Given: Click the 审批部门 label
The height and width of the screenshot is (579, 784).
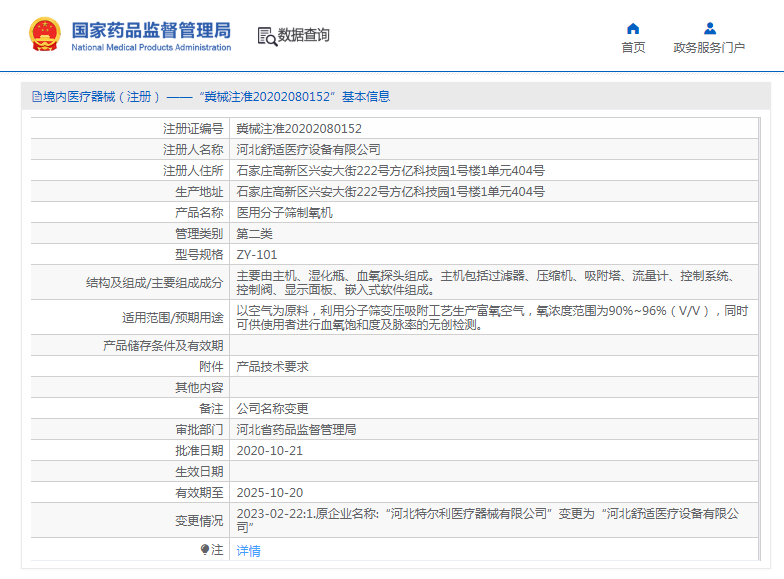Looking at the screenshot, I should click(x=199, y=430).
